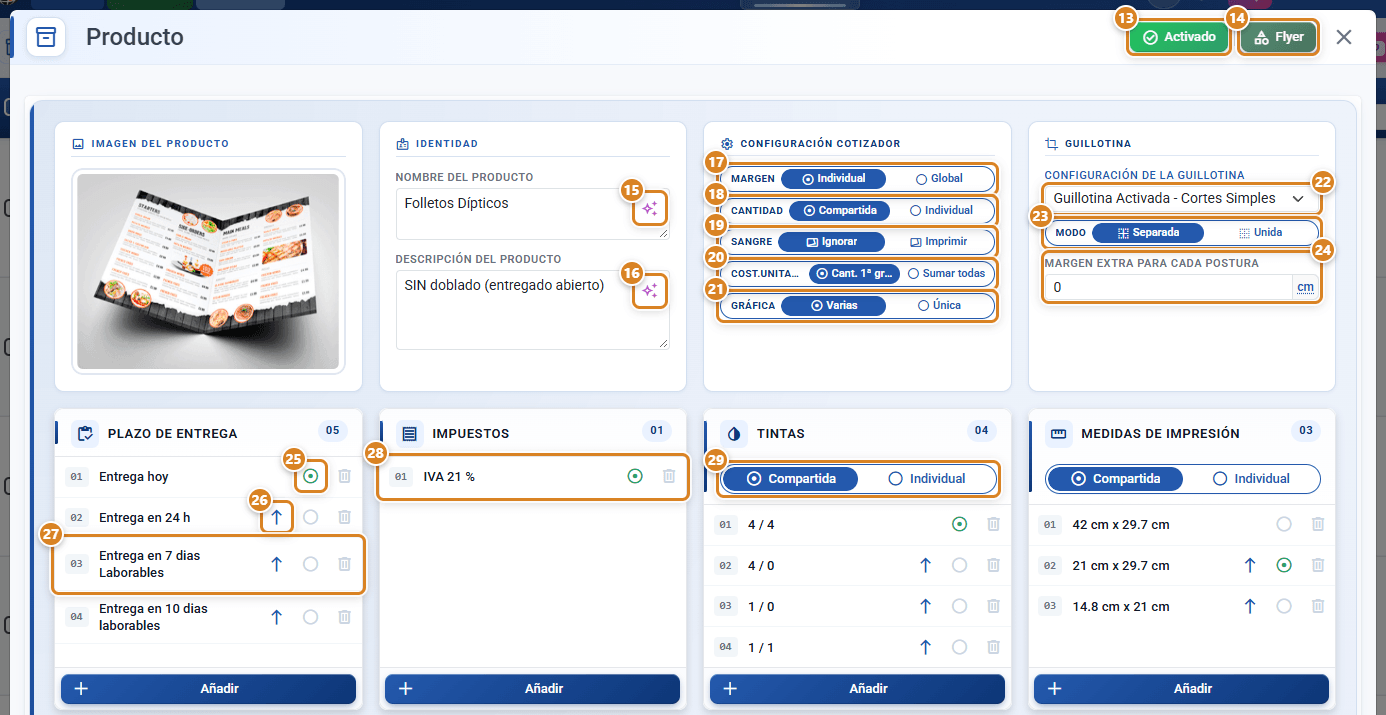1386x715 pixels.
Task: Open the Flyer button
Action: [1279, 37]
